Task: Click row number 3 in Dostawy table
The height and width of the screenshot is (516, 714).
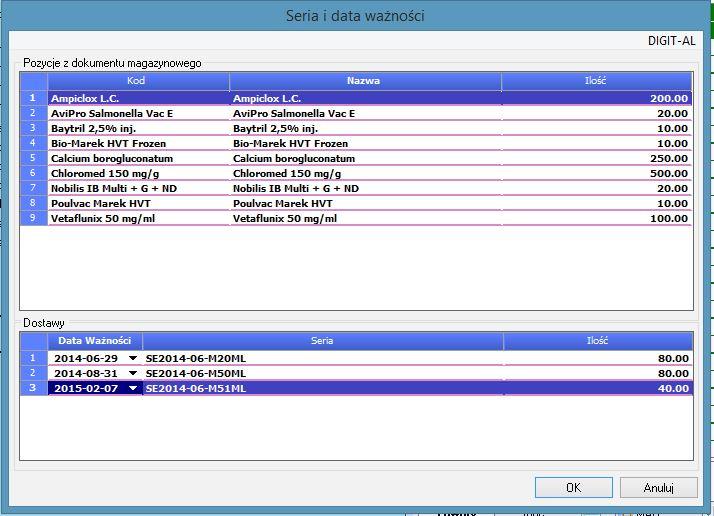Action: point(33,388)
